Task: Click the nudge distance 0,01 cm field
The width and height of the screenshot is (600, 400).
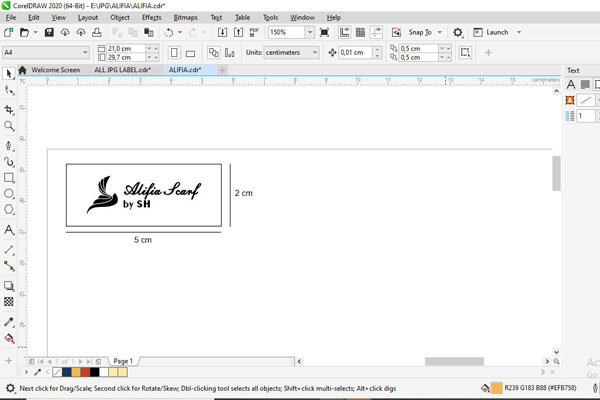Action: click(355, 52)
